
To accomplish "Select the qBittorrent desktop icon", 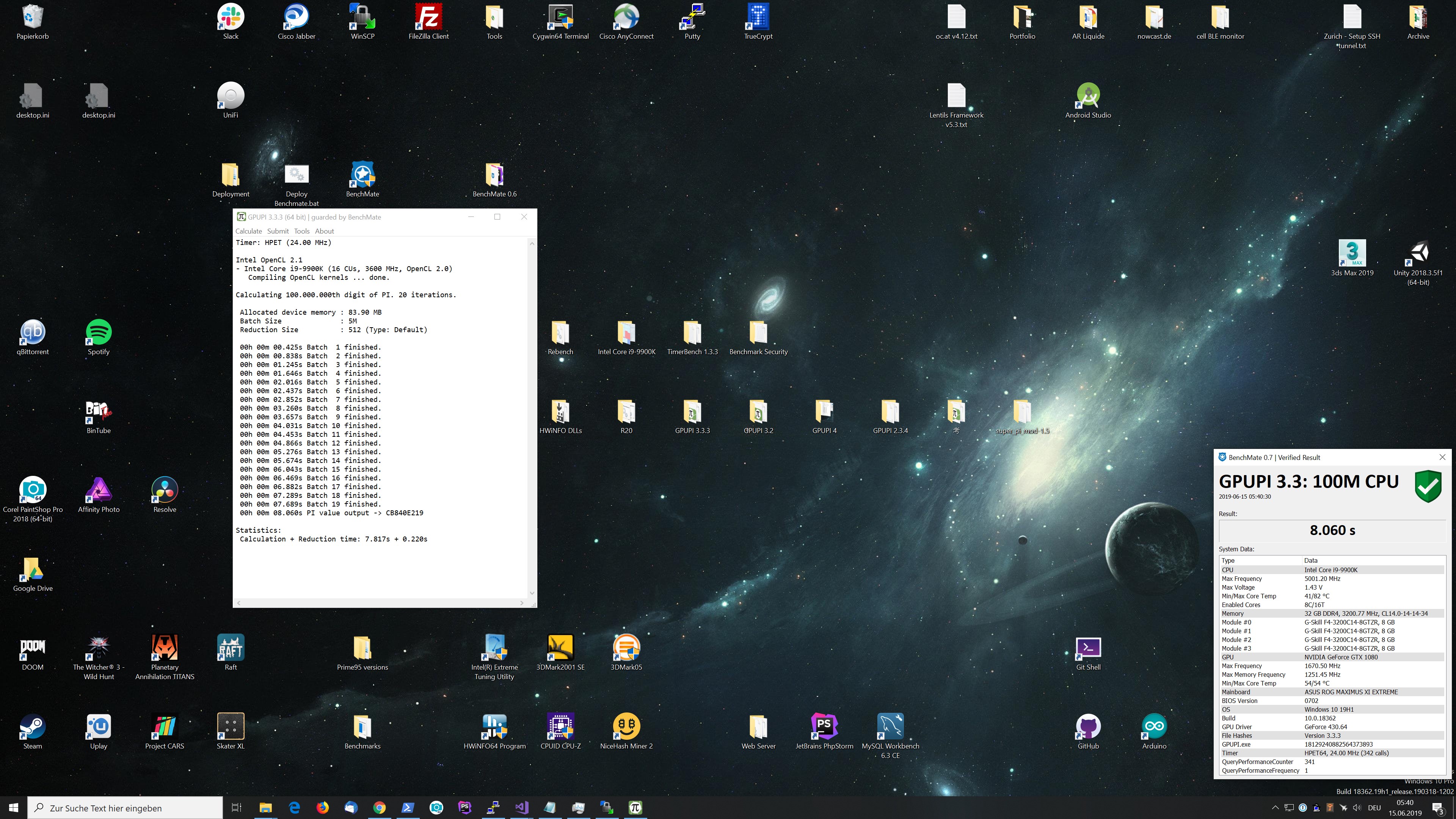I will click(33, 337).
